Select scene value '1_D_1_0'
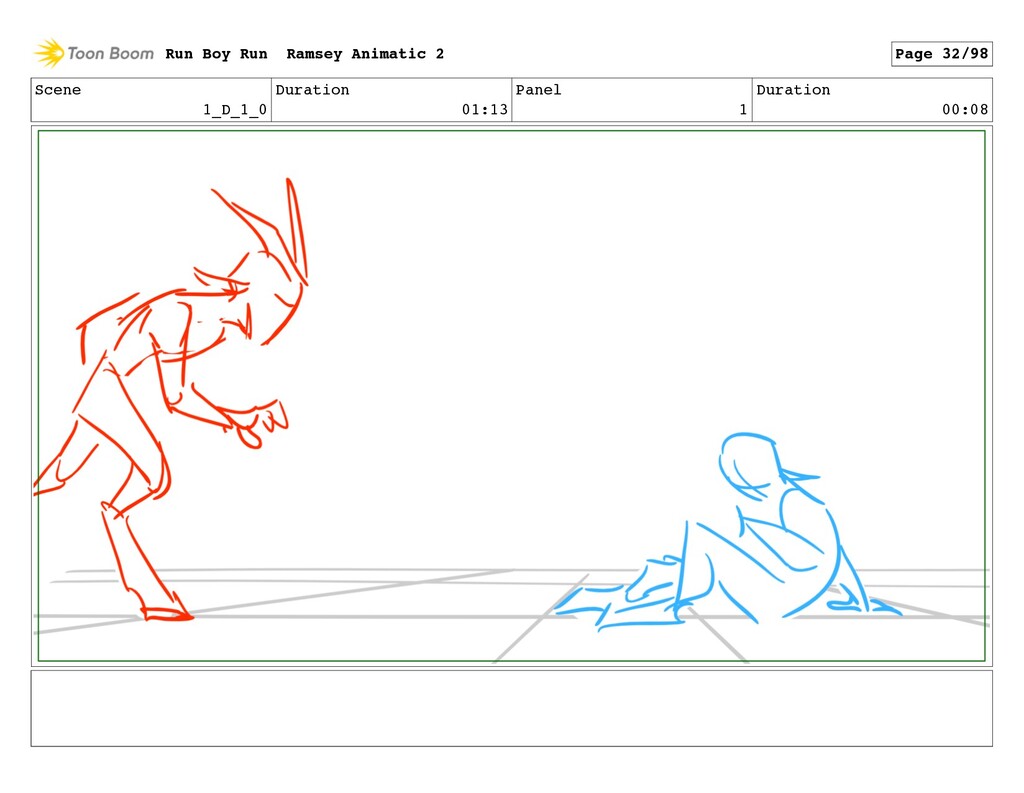This screenshot has width=1024, height=793. (234, 109)
